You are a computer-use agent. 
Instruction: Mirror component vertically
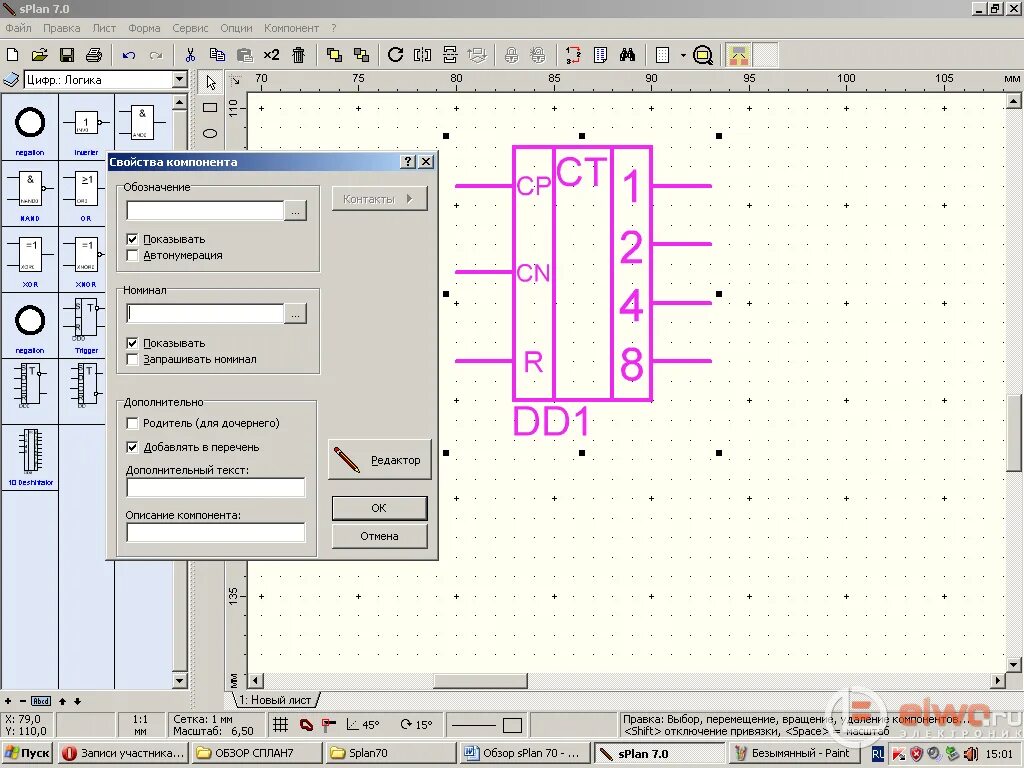point(450,55)
